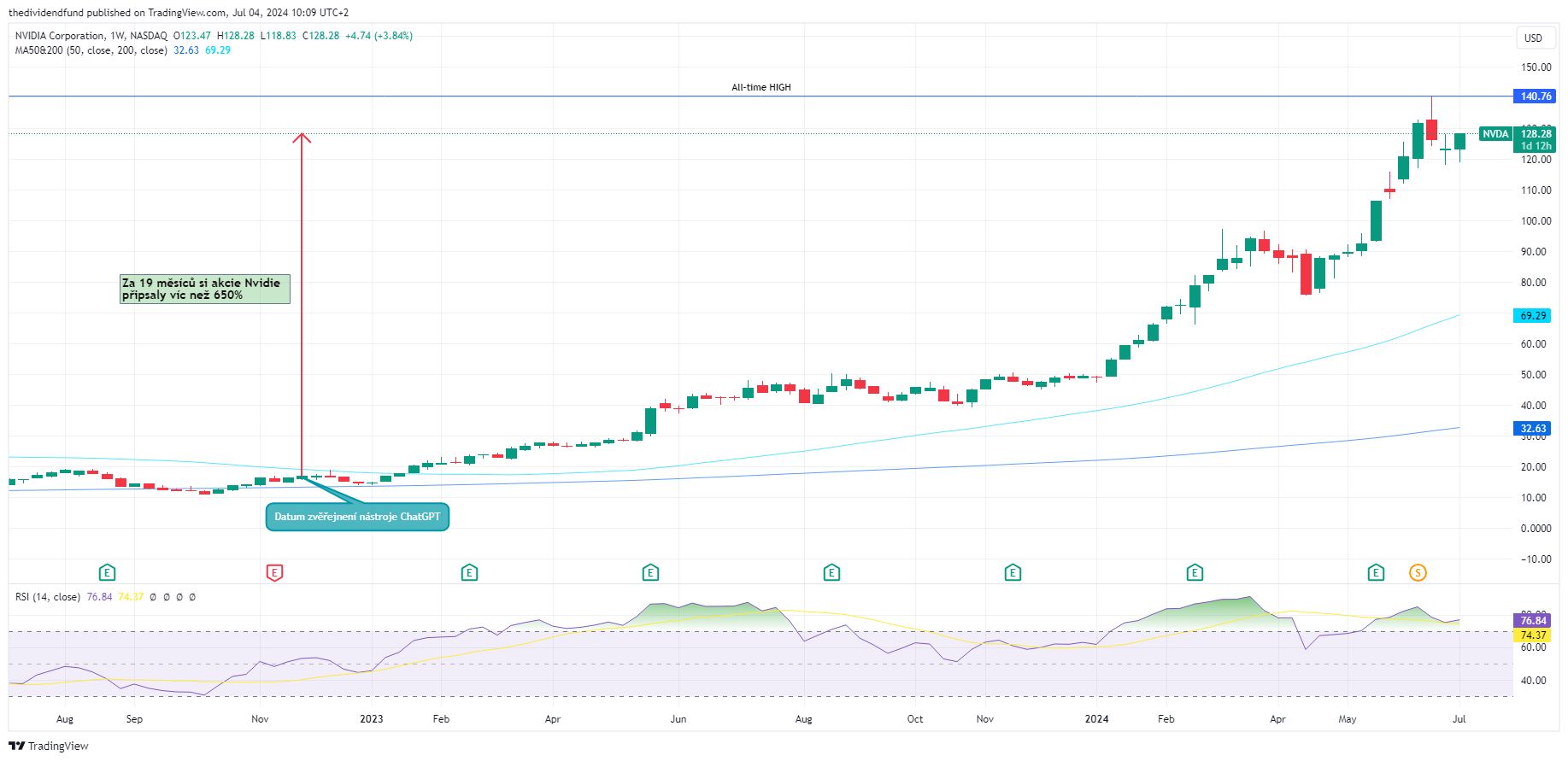Viewport: 1568px width, 761px height.
Task: Click the +4.74 (+3.84%) change value
Action: click(x=379, y=36)
